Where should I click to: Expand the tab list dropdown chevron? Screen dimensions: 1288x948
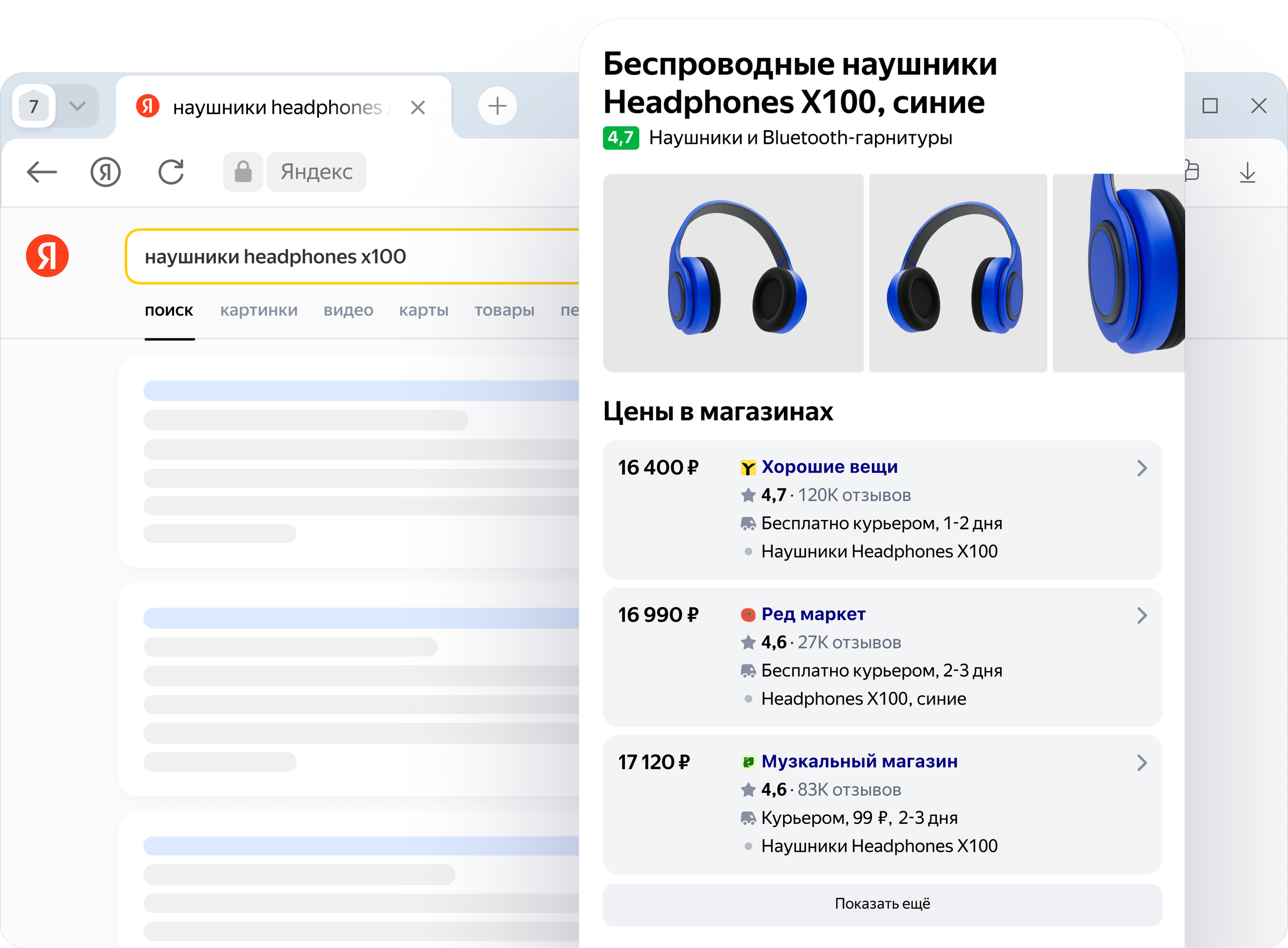pos(77,106)
